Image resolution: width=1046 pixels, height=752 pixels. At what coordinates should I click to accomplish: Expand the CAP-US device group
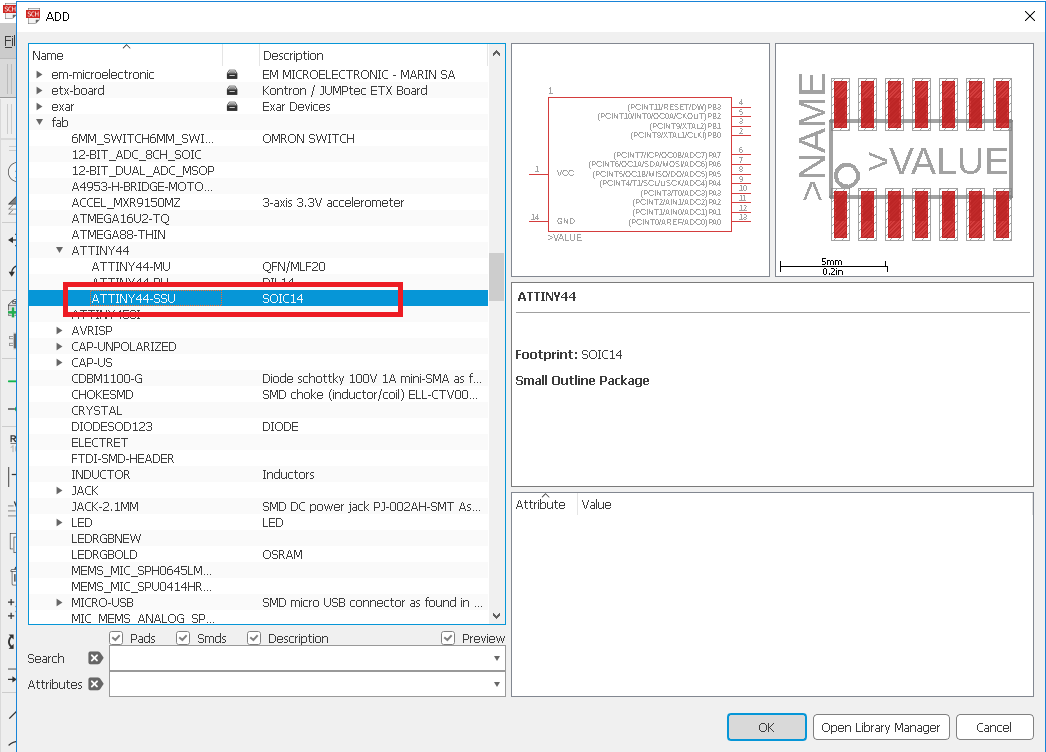click(59, 362)
